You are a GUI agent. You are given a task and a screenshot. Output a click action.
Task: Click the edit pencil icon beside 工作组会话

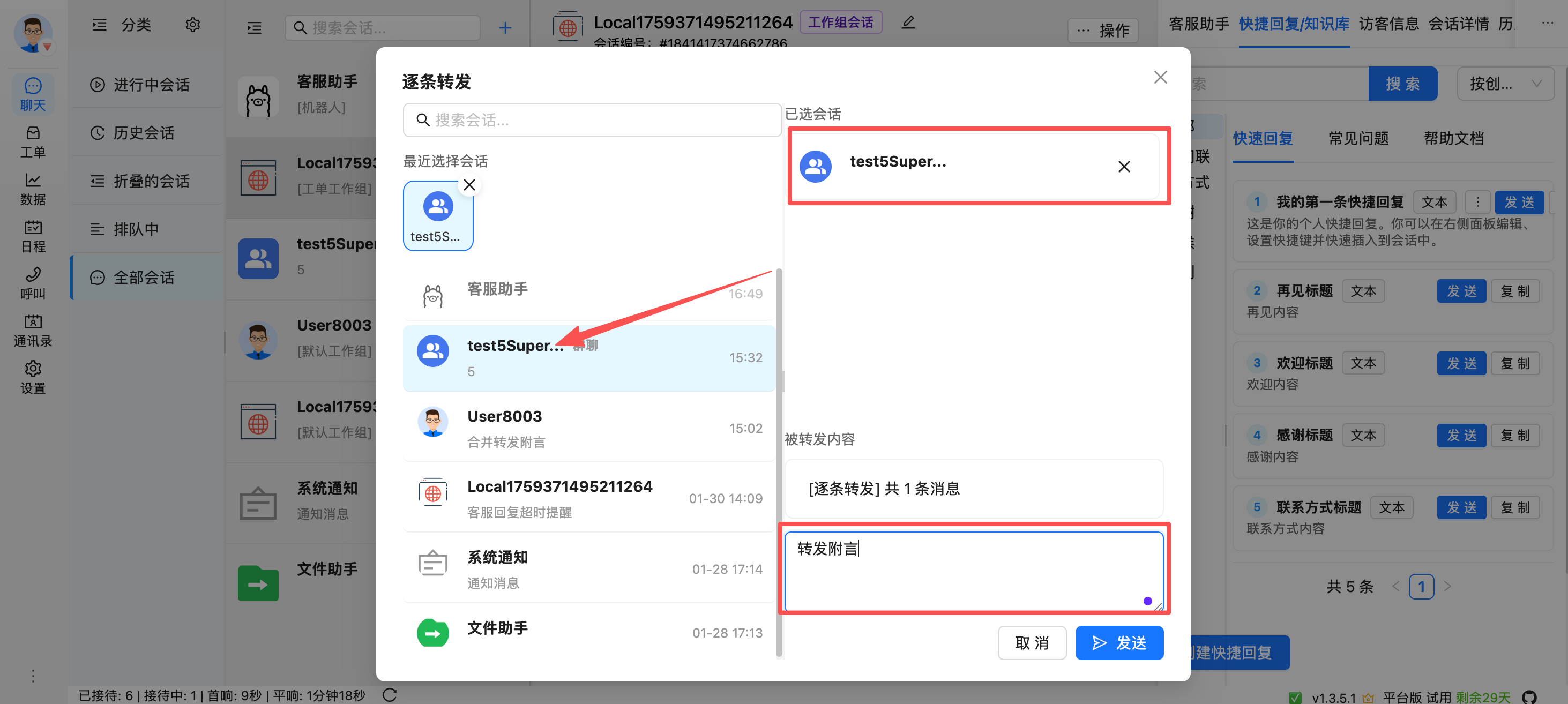[908, 23]
